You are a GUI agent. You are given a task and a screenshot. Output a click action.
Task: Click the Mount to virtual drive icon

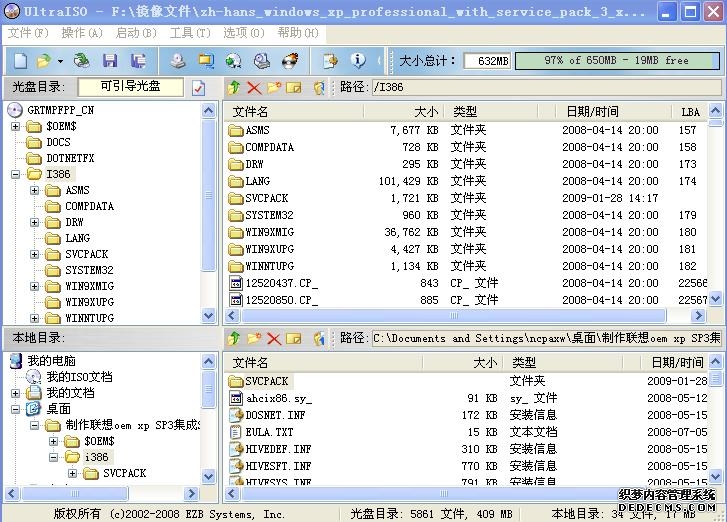(262, 61)
